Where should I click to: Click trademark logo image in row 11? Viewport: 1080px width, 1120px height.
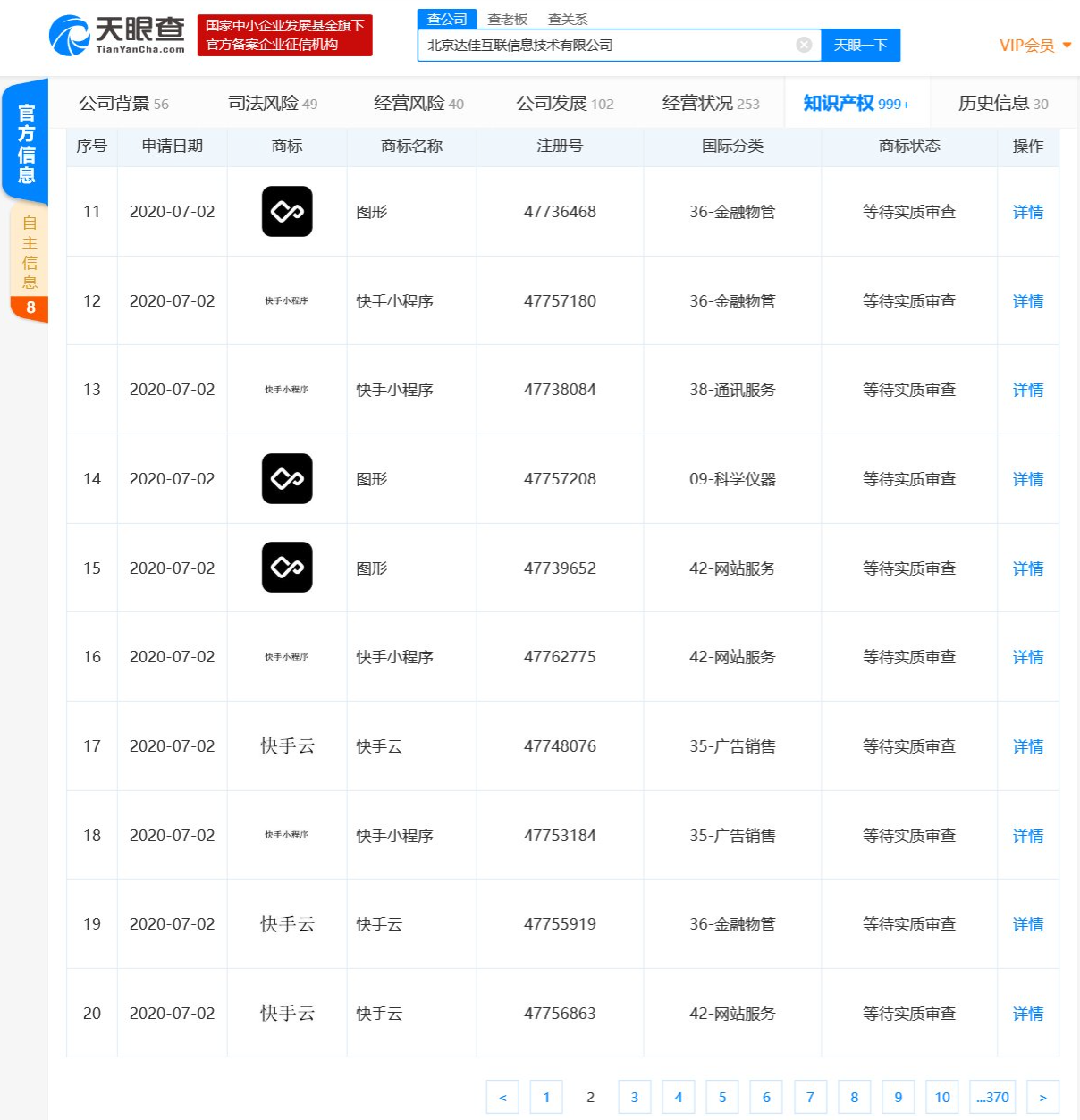point(287,212)
